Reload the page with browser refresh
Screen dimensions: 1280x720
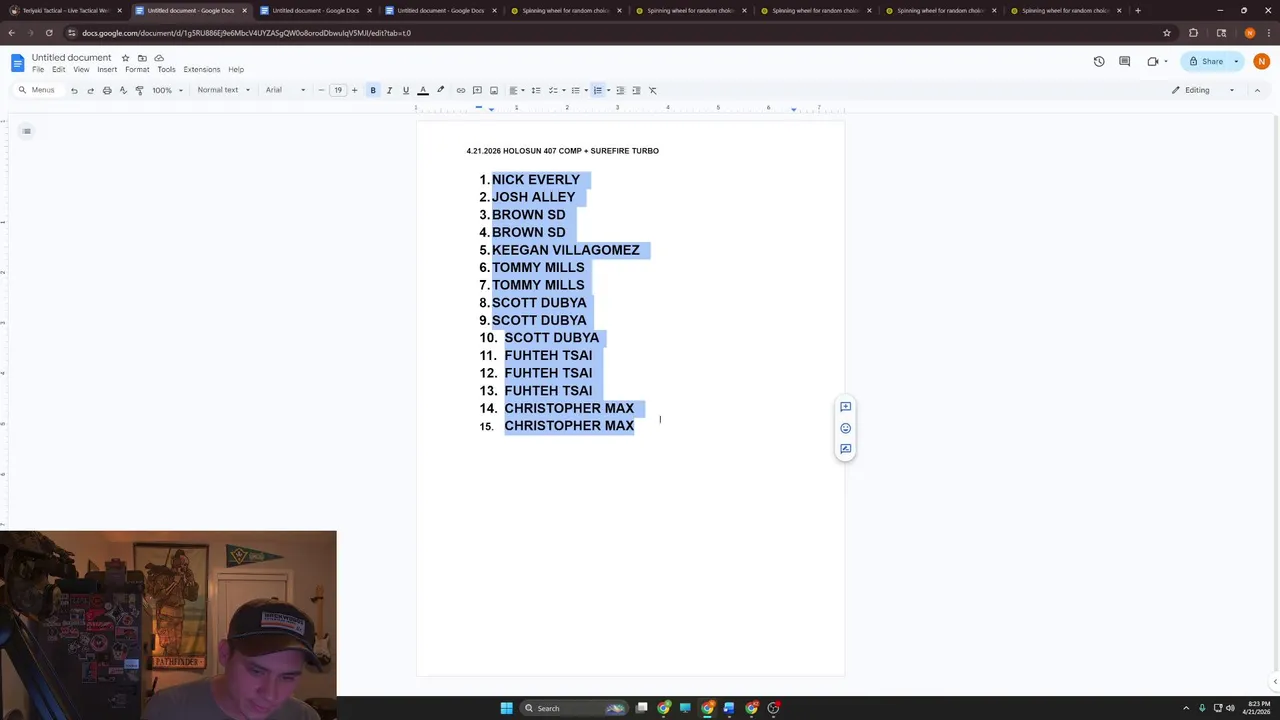[x=49, y=33]
